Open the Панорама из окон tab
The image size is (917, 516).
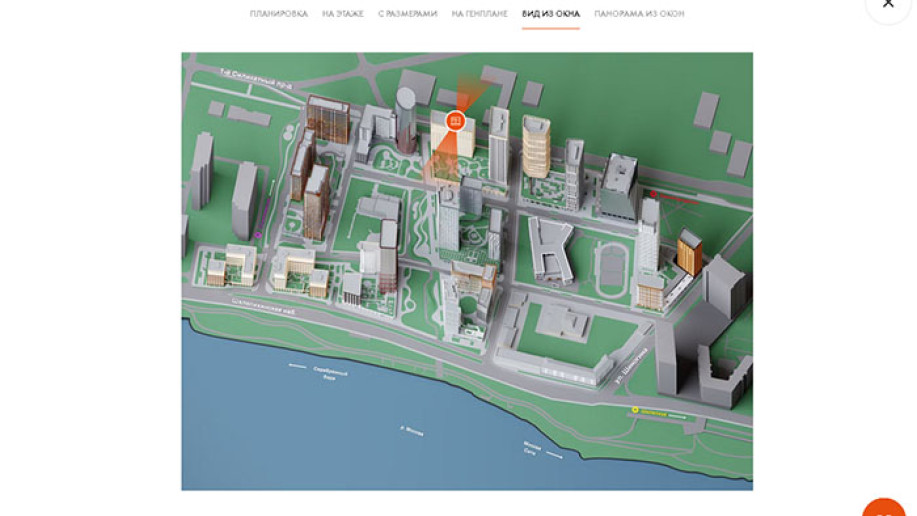pos(639,14)
